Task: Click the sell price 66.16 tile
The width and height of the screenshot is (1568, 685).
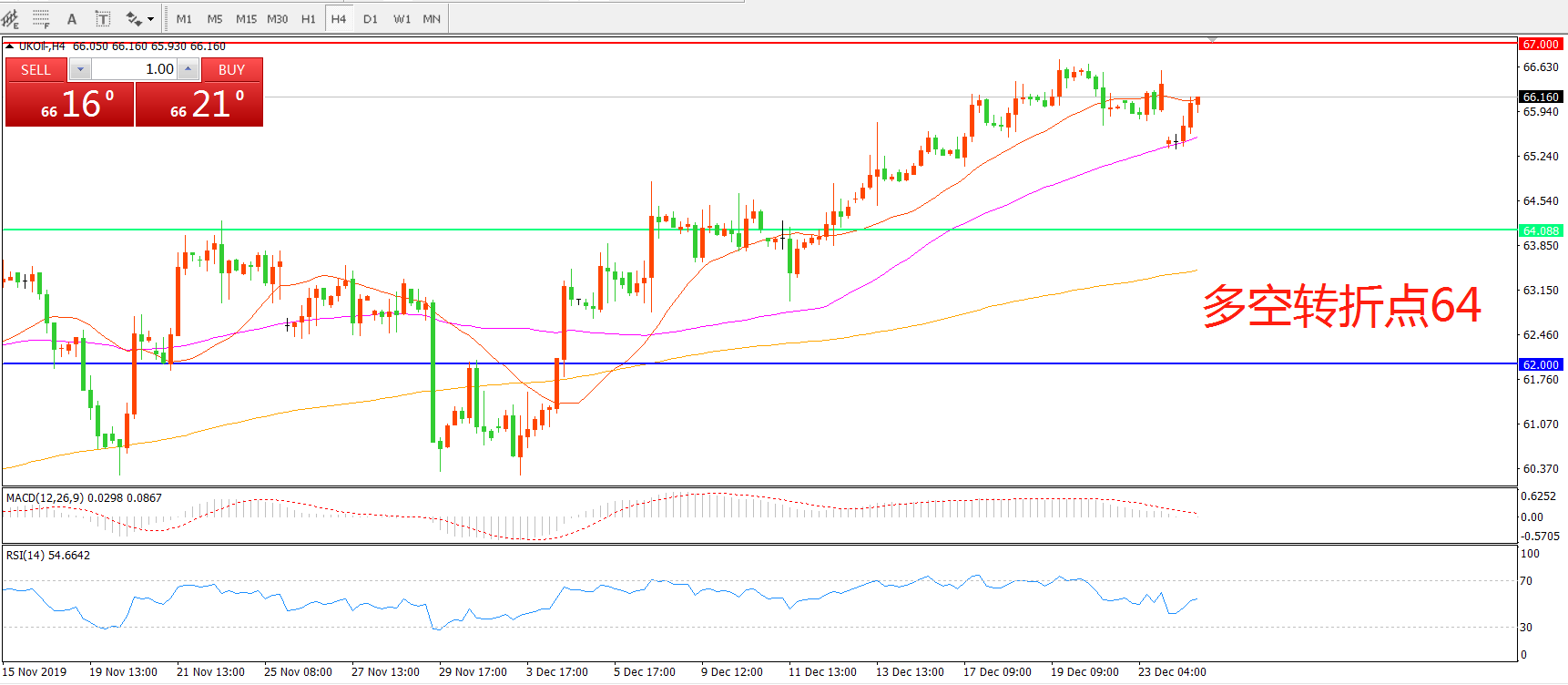Action: point(70,104)
